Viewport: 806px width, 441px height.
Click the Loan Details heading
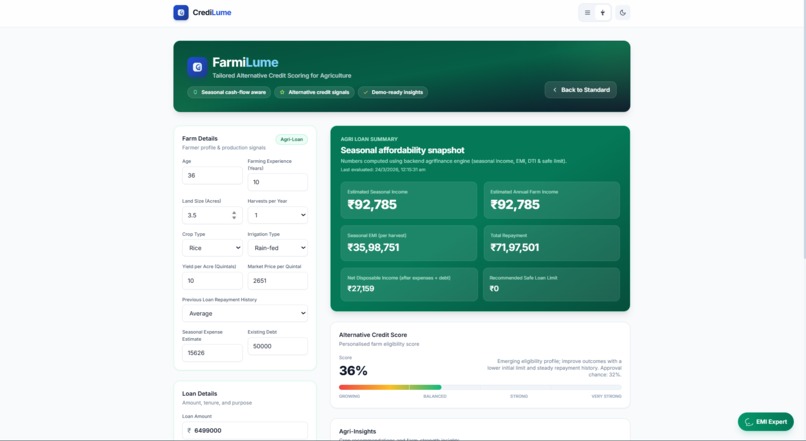(x=199, y=393)
